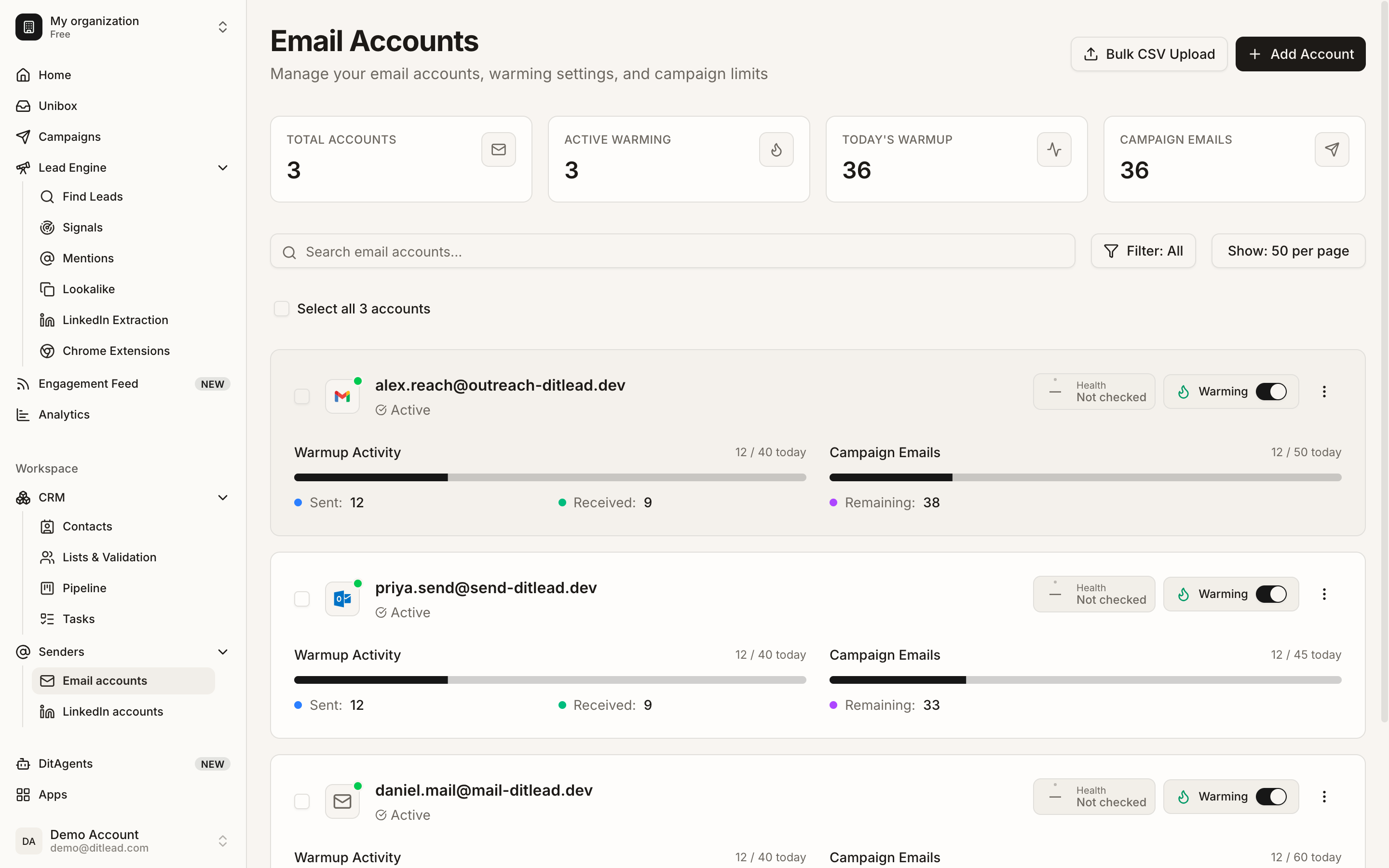1389x868 pixels.
Task: Click the Senders at-sign icon
Action: pos(23,652)
